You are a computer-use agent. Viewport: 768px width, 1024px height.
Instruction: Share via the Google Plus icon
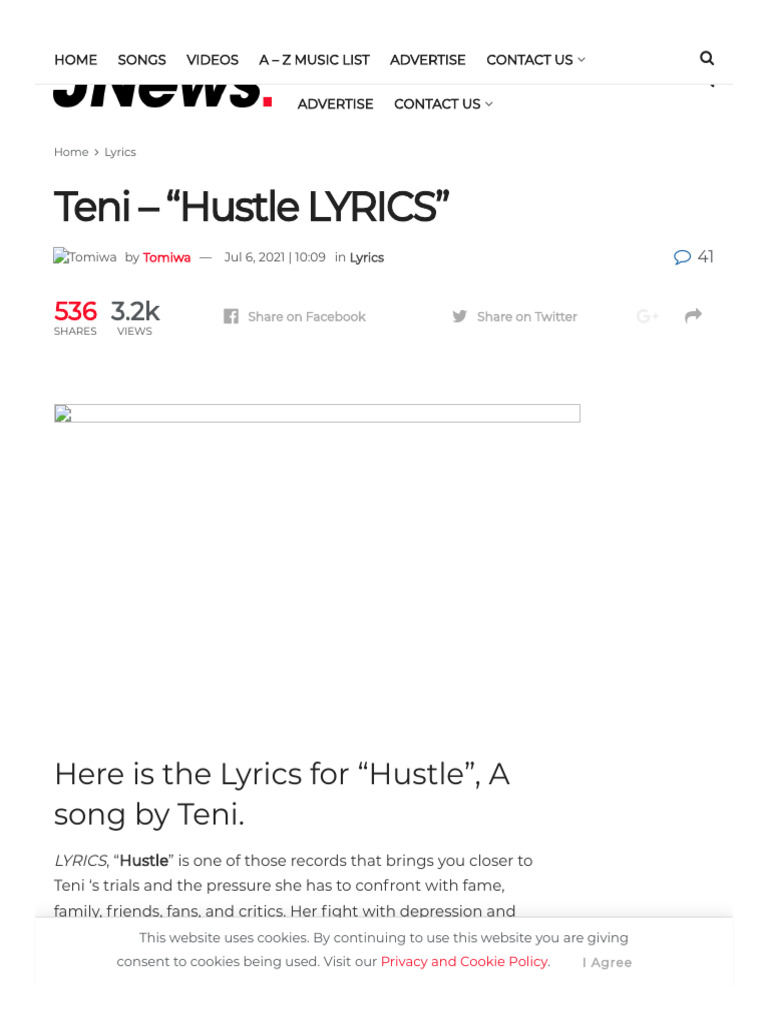pyautogui.click(x=647, y=317)
